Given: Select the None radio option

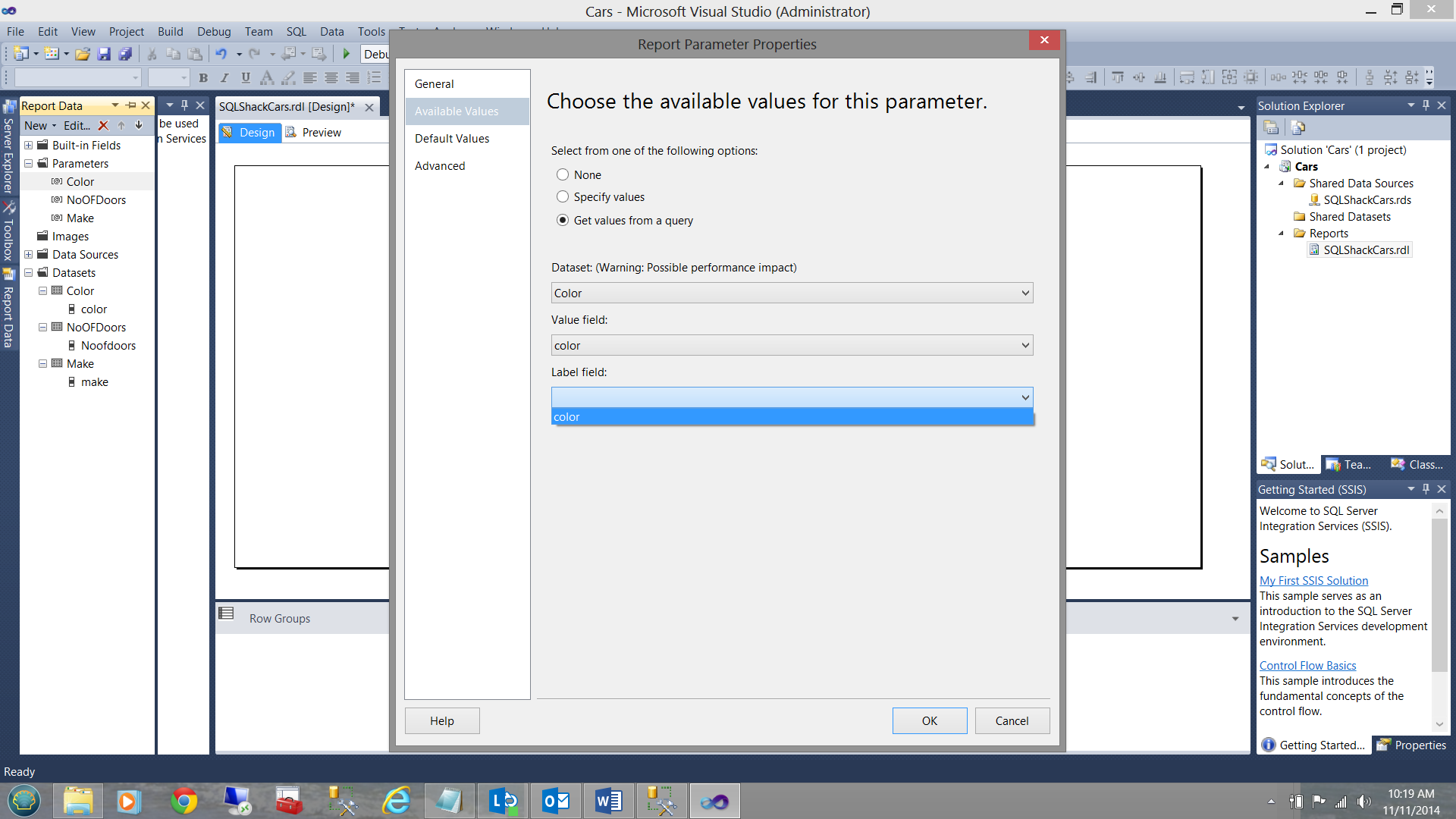Looking at the screenshot, I should point(563,175).
